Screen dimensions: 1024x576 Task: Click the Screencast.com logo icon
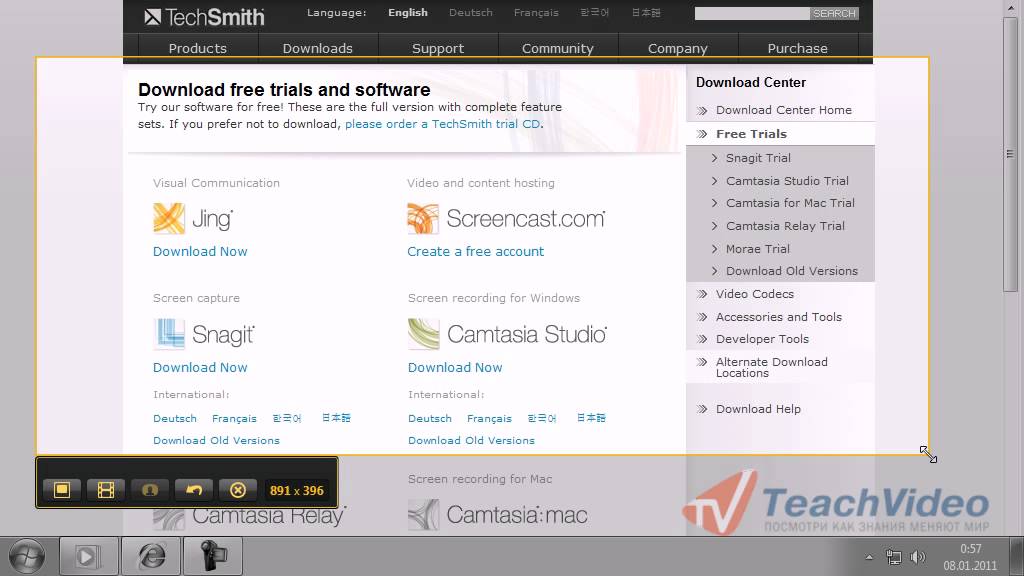pos(423,218)
